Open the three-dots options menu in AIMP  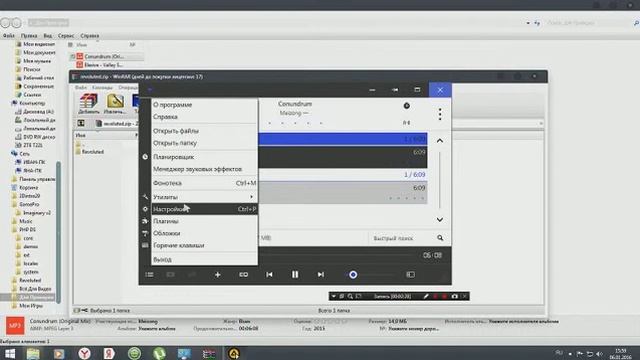click(x=440, y=114)
